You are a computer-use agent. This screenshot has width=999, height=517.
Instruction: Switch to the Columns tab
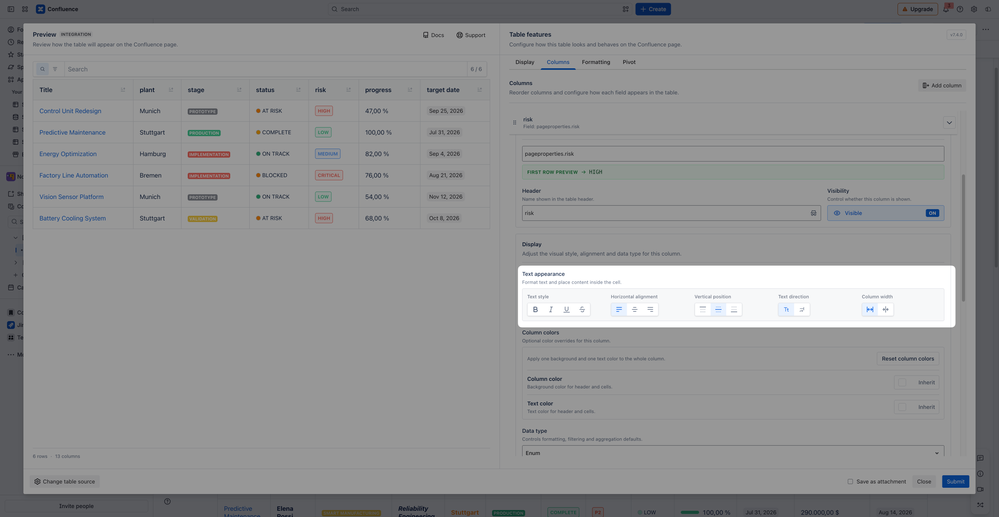click(x=558, y=62)
